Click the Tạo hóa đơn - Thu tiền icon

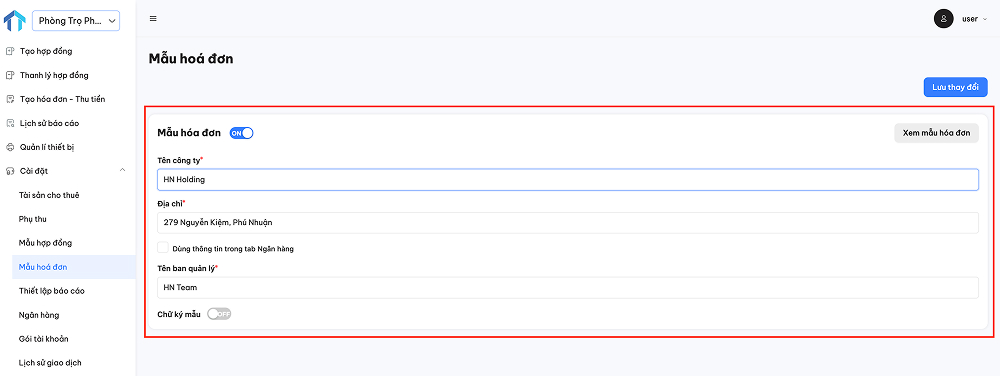pyautogui.click(x=10, y=99)
